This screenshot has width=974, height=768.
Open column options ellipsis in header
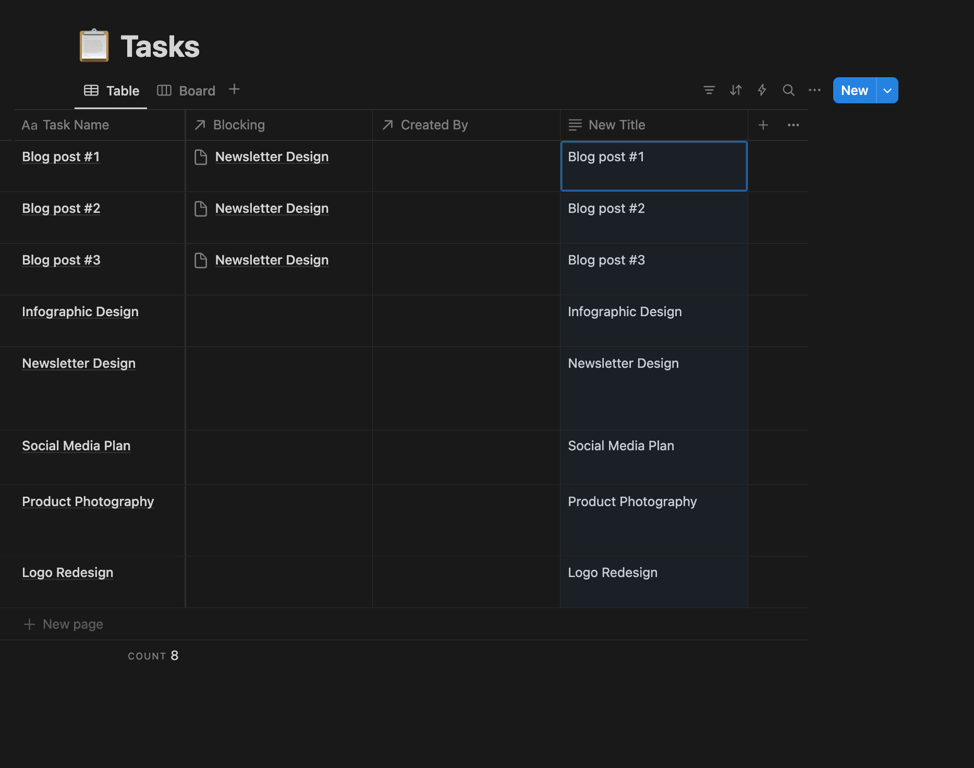point(793,125)
